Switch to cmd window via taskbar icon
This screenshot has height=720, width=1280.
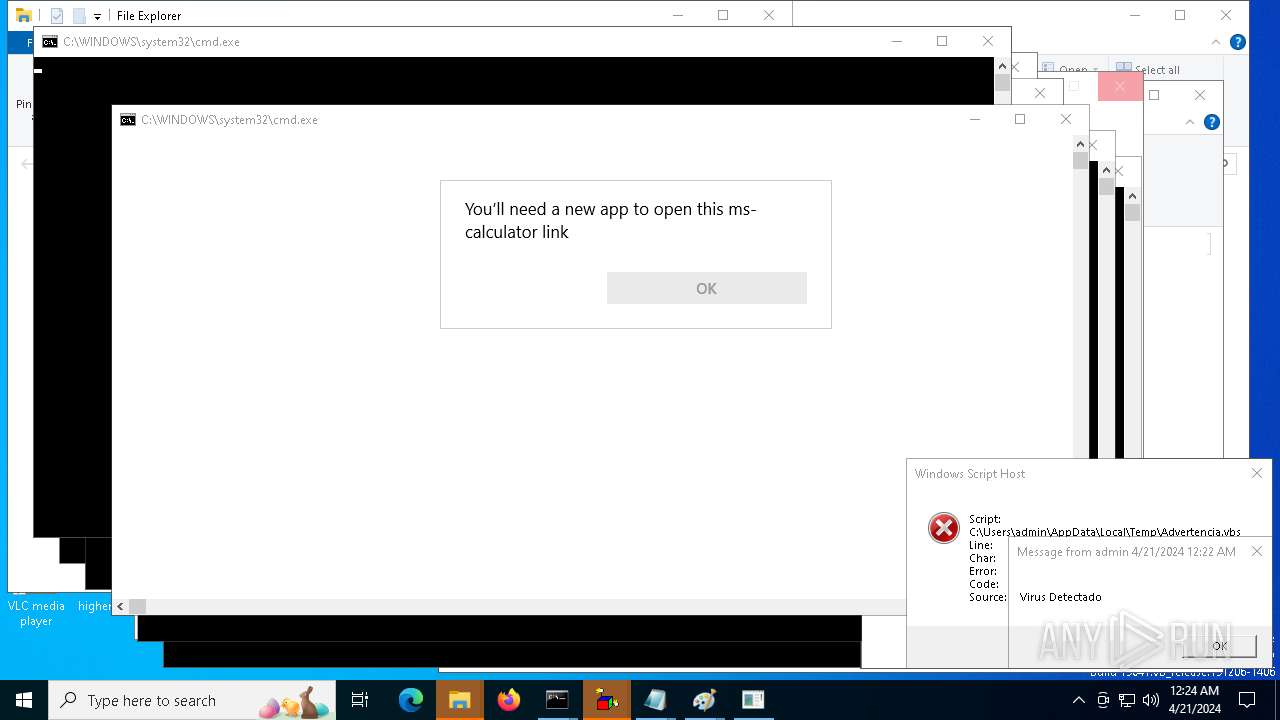tap(557, 700)
